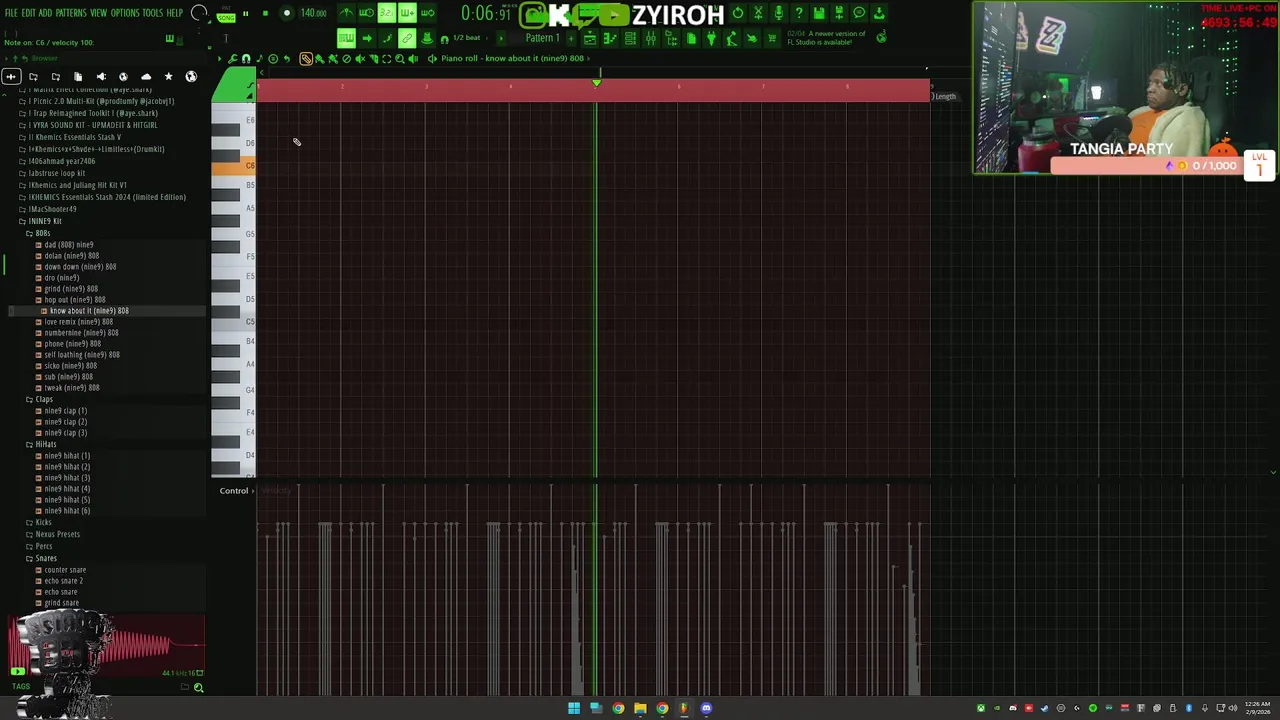1280x720 pixels.
Task: Click the 140.000 tempo field
Action: click(314, 13)
